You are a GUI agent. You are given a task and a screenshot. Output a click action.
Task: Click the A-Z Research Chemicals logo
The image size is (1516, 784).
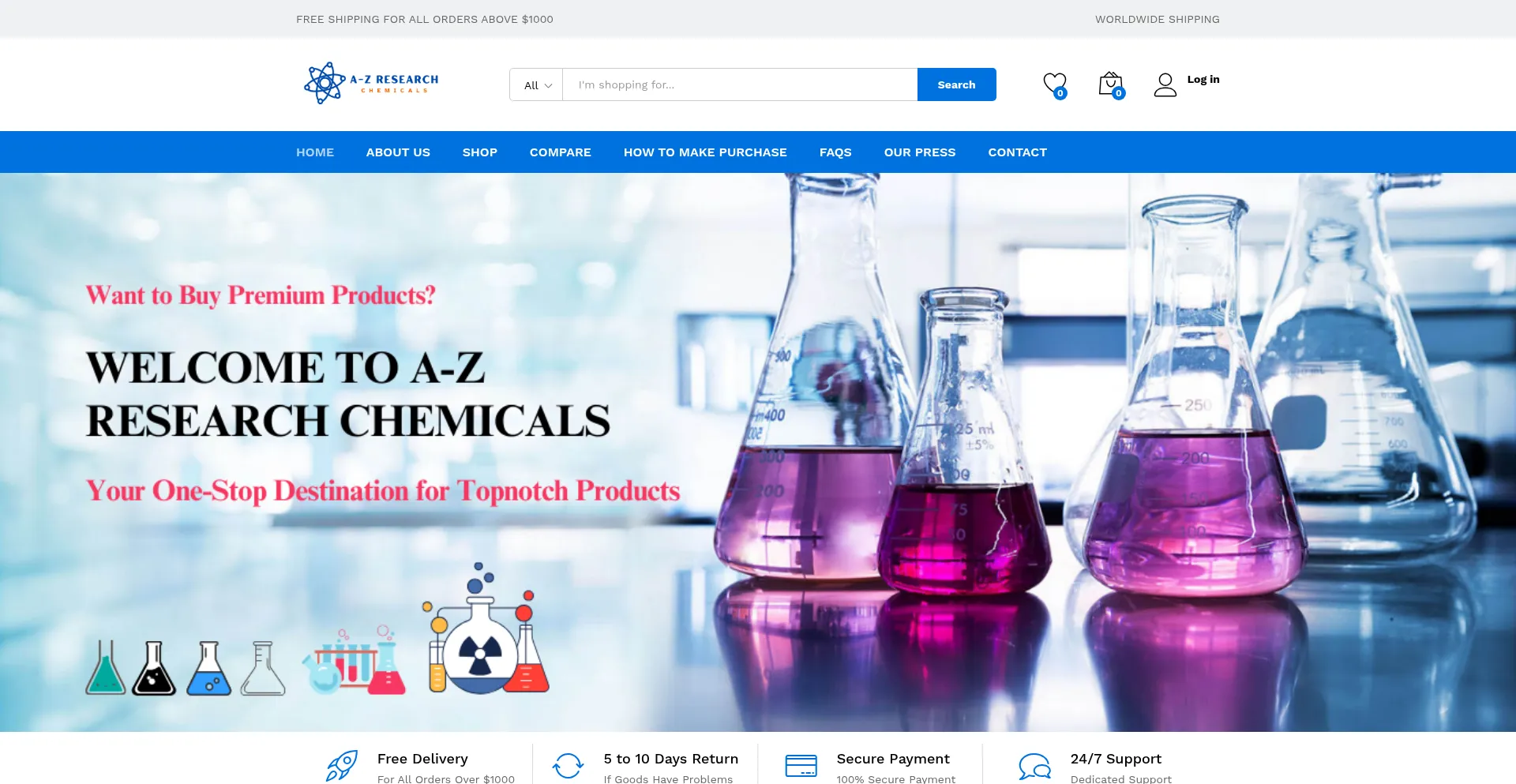point(371,84)
